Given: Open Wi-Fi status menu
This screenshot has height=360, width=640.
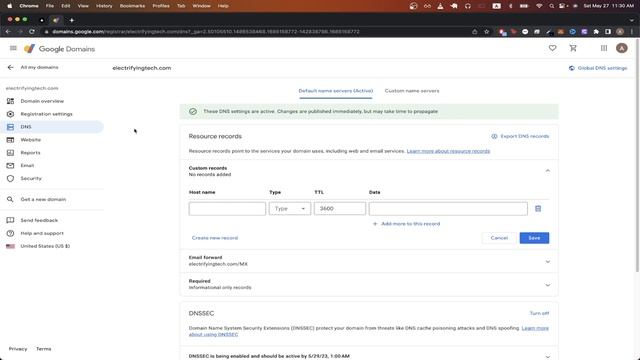Looking at the screenshot, I should 539,6.
